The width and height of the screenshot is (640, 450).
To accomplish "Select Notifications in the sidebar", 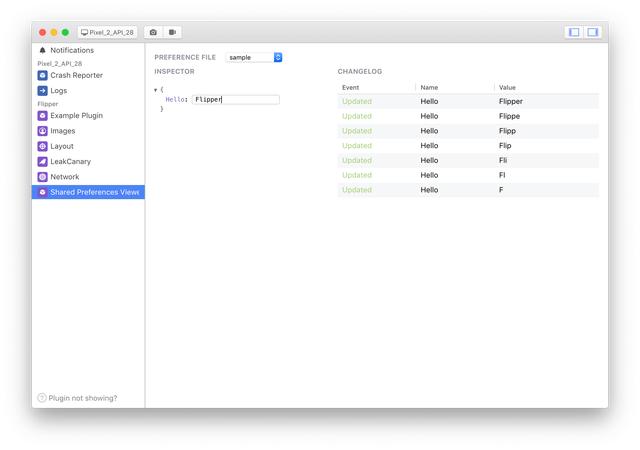I will [72, 50].
